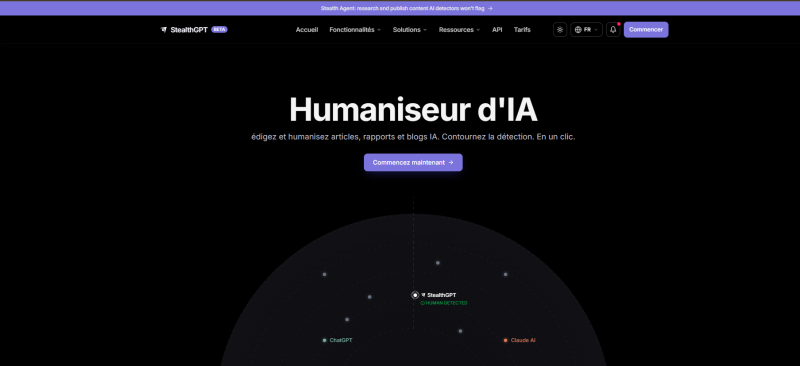
Task: Click the arrow icon in announcement banner
Action: (490, 8)
